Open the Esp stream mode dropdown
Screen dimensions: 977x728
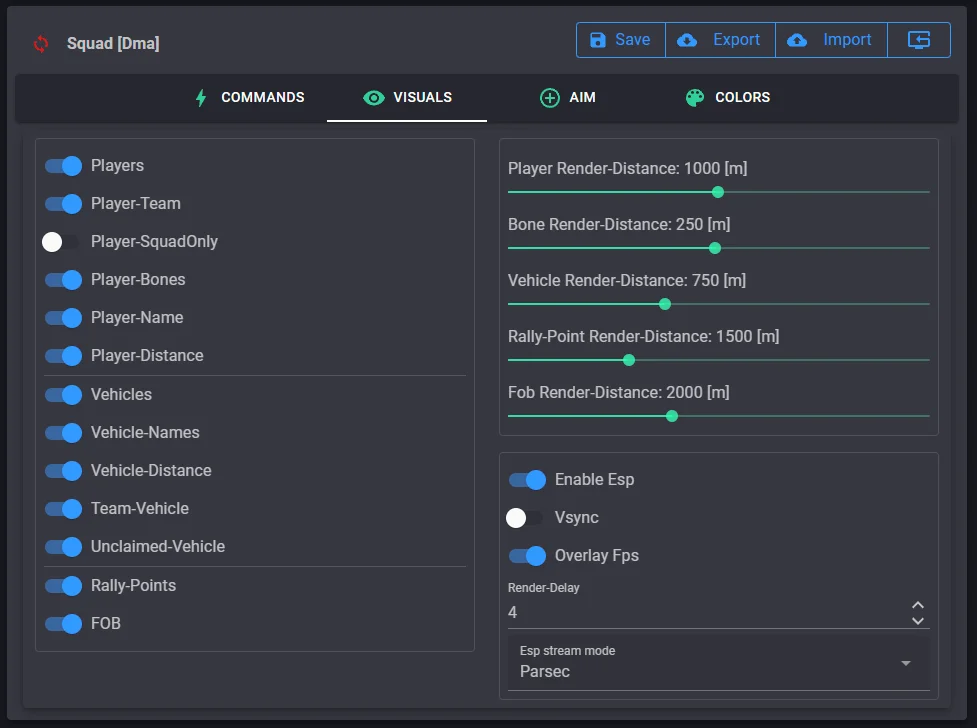click(x=718, y=663)
